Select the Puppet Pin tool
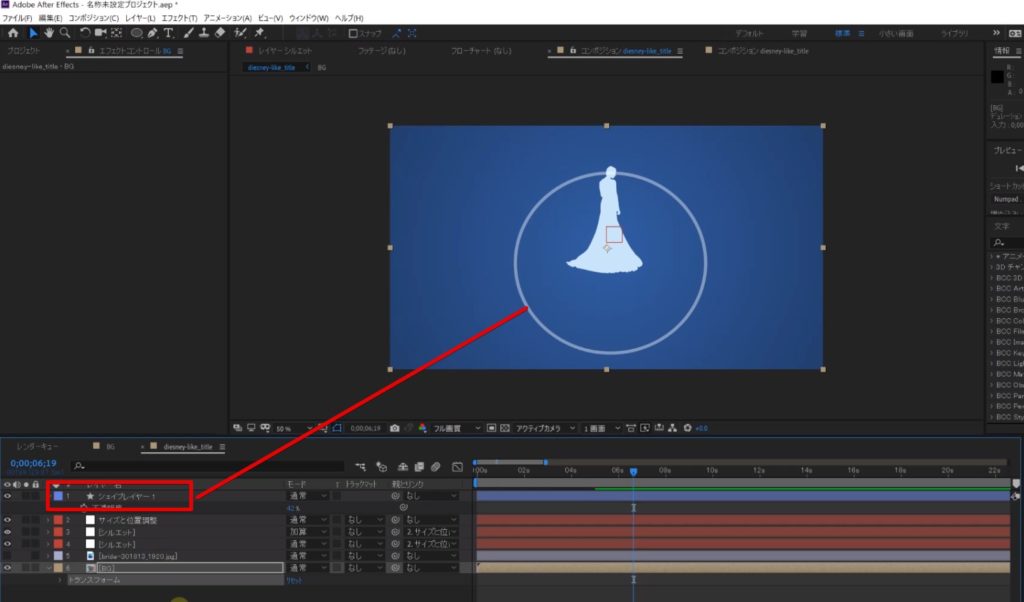1024x602 pixels. click(x=260, y=33)
